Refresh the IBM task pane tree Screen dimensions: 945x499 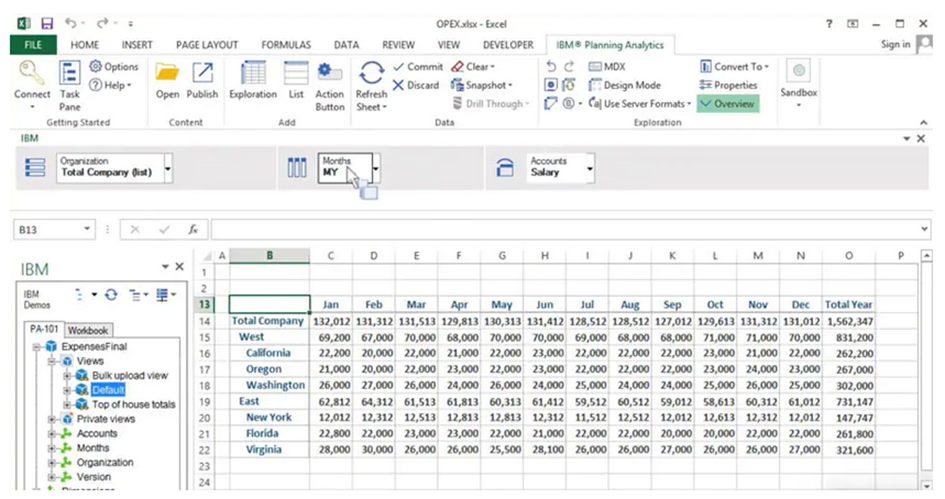pos(111,295)
